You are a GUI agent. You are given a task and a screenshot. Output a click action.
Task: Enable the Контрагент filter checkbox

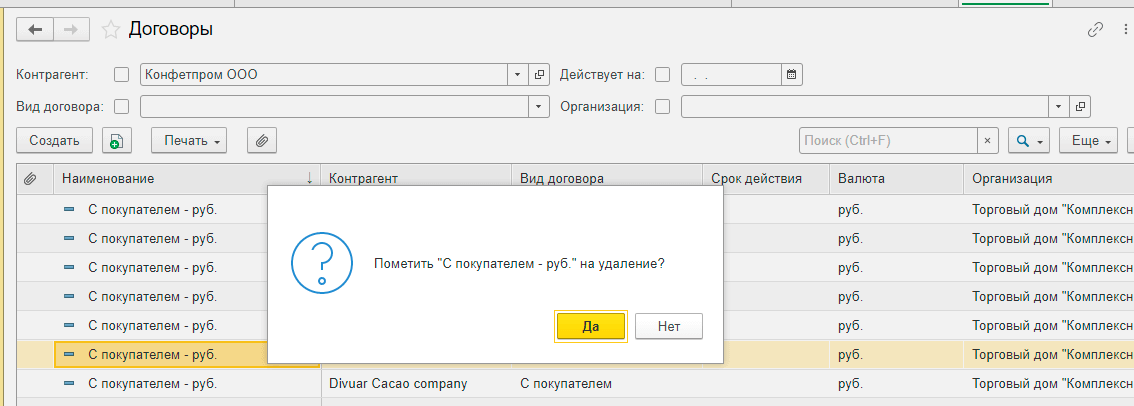pyautogui.click(x=122, y=74)
